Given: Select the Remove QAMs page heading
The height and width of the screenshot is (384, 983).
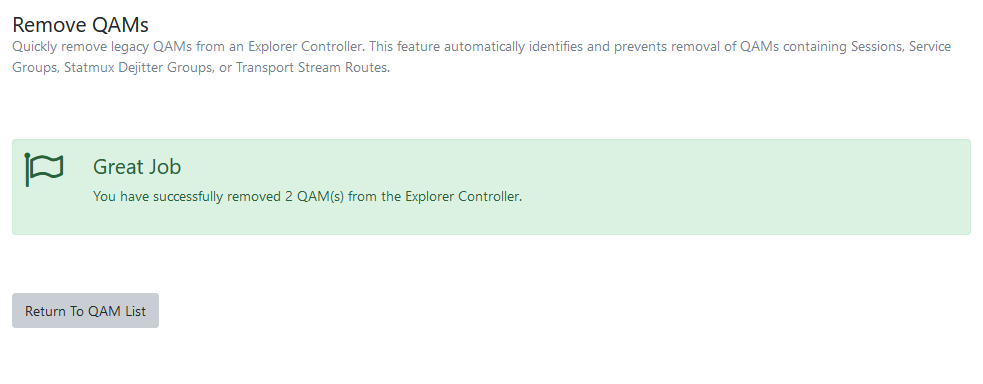Looking at the screenshot, I should click(80, 24).
